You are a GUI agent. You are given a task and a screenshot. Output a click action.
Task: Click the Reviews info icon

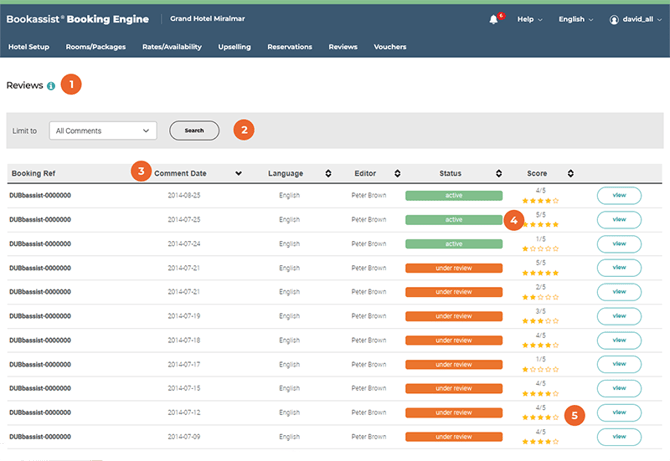51,86
